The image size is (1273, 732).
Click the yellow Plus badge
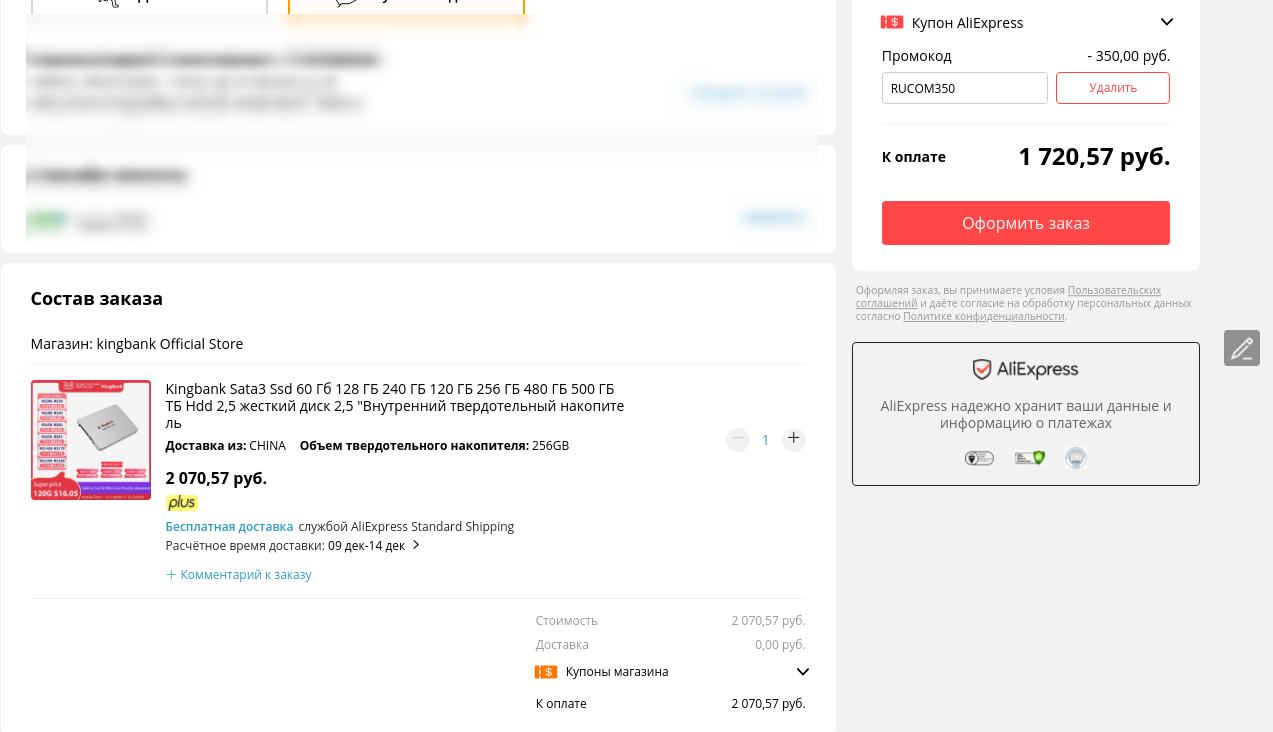point(182,503)
